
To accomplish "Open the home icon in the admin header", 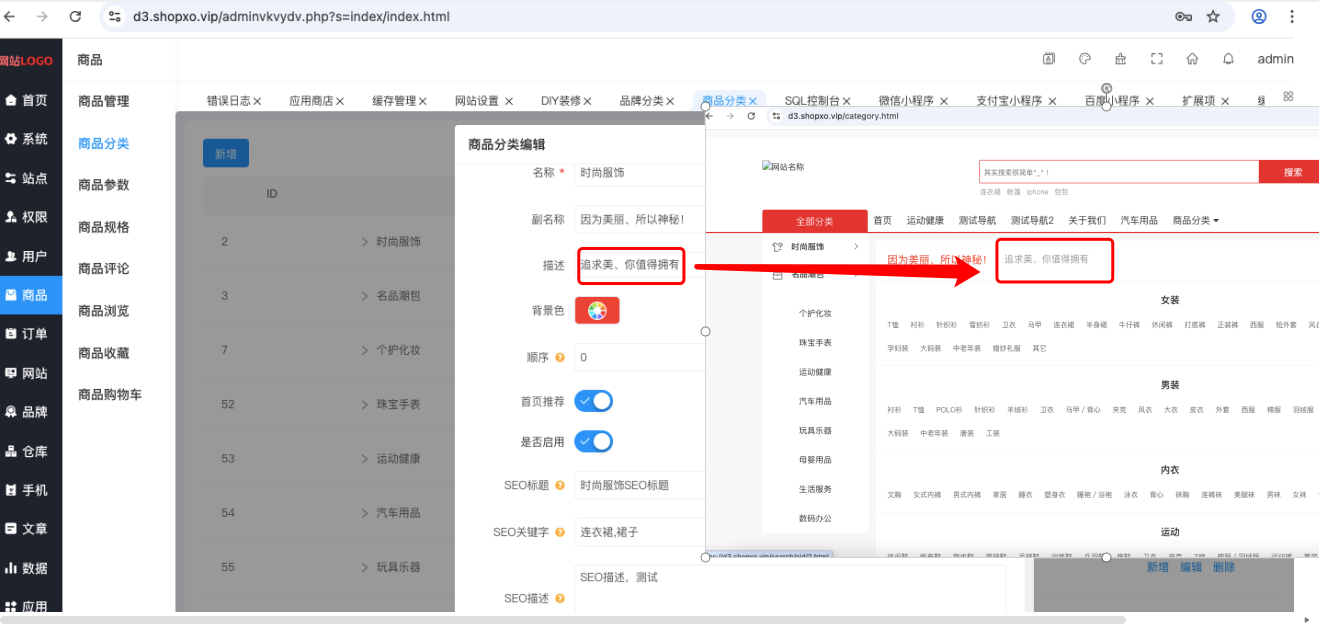I will pyautogui.click(x=1192, y=59).
